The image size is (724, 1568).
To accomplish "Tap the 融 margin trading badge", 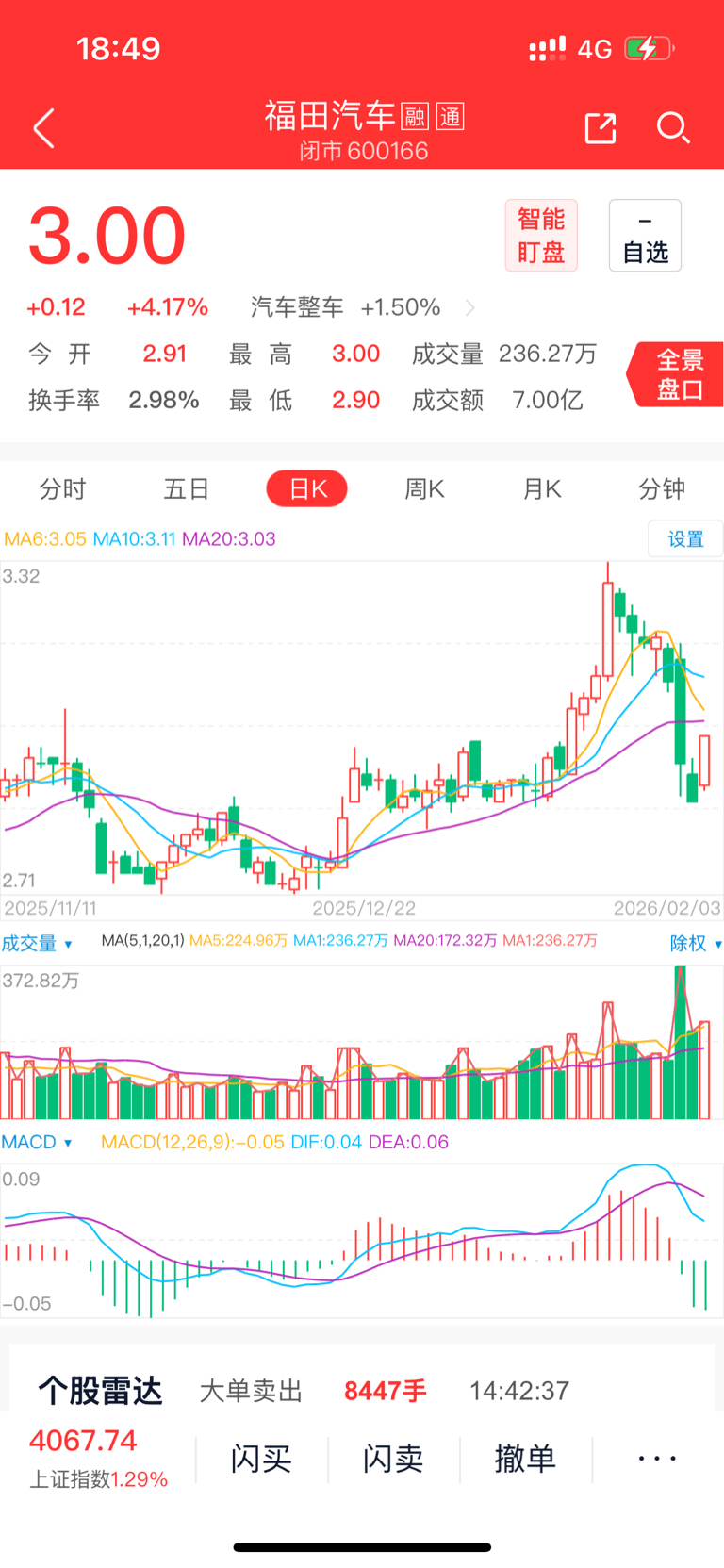I will point(415,117).
